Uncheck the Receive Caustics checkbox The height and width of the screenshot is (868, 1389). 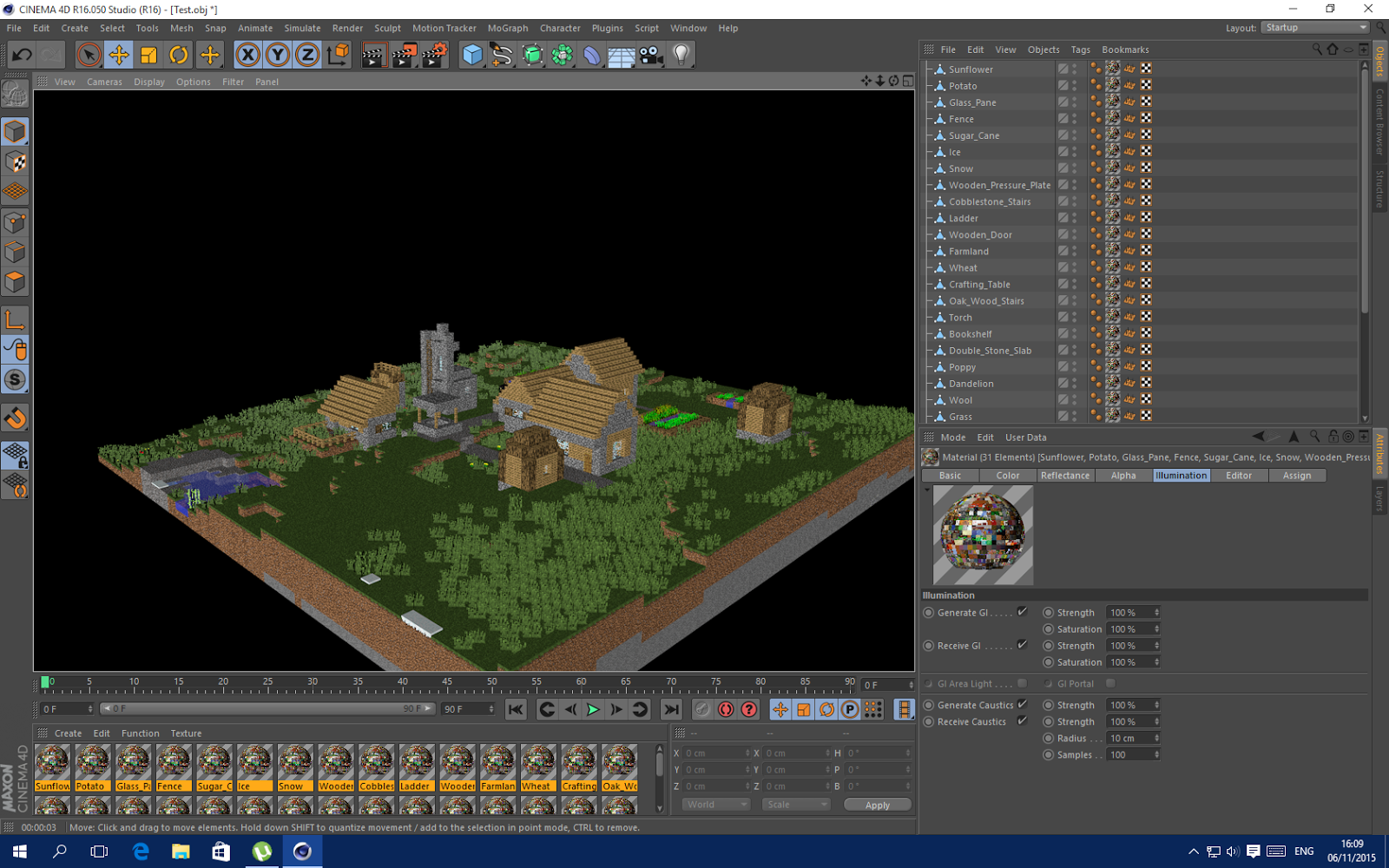(1022, 720)
